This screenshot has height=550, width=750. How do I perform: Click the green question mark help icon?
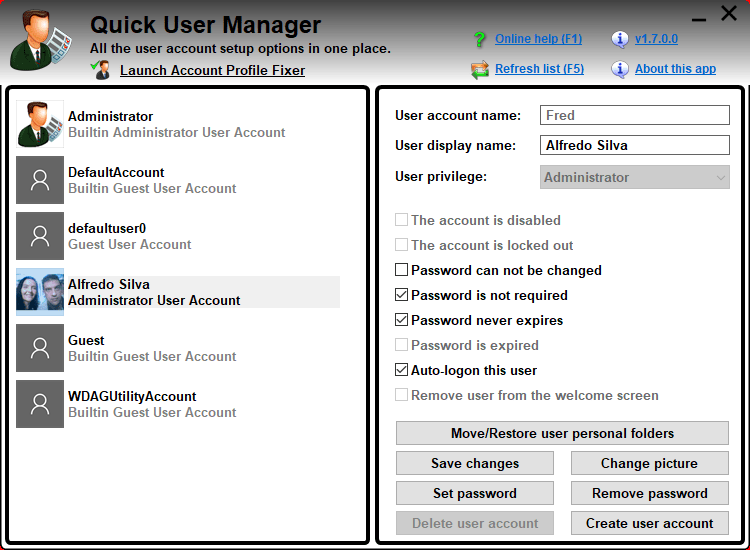point(479,39)
